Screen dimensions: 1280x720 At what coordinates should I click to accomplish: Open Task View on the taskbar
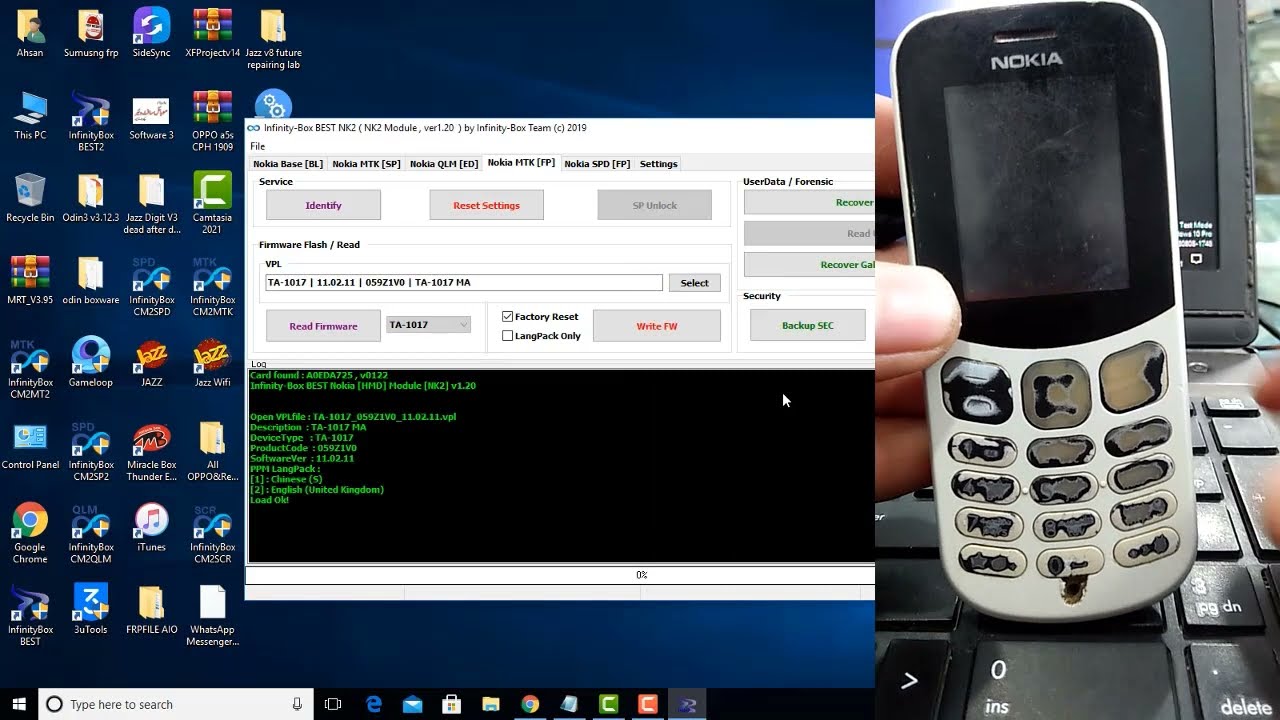pyautogui.click(x=333, y=704)
